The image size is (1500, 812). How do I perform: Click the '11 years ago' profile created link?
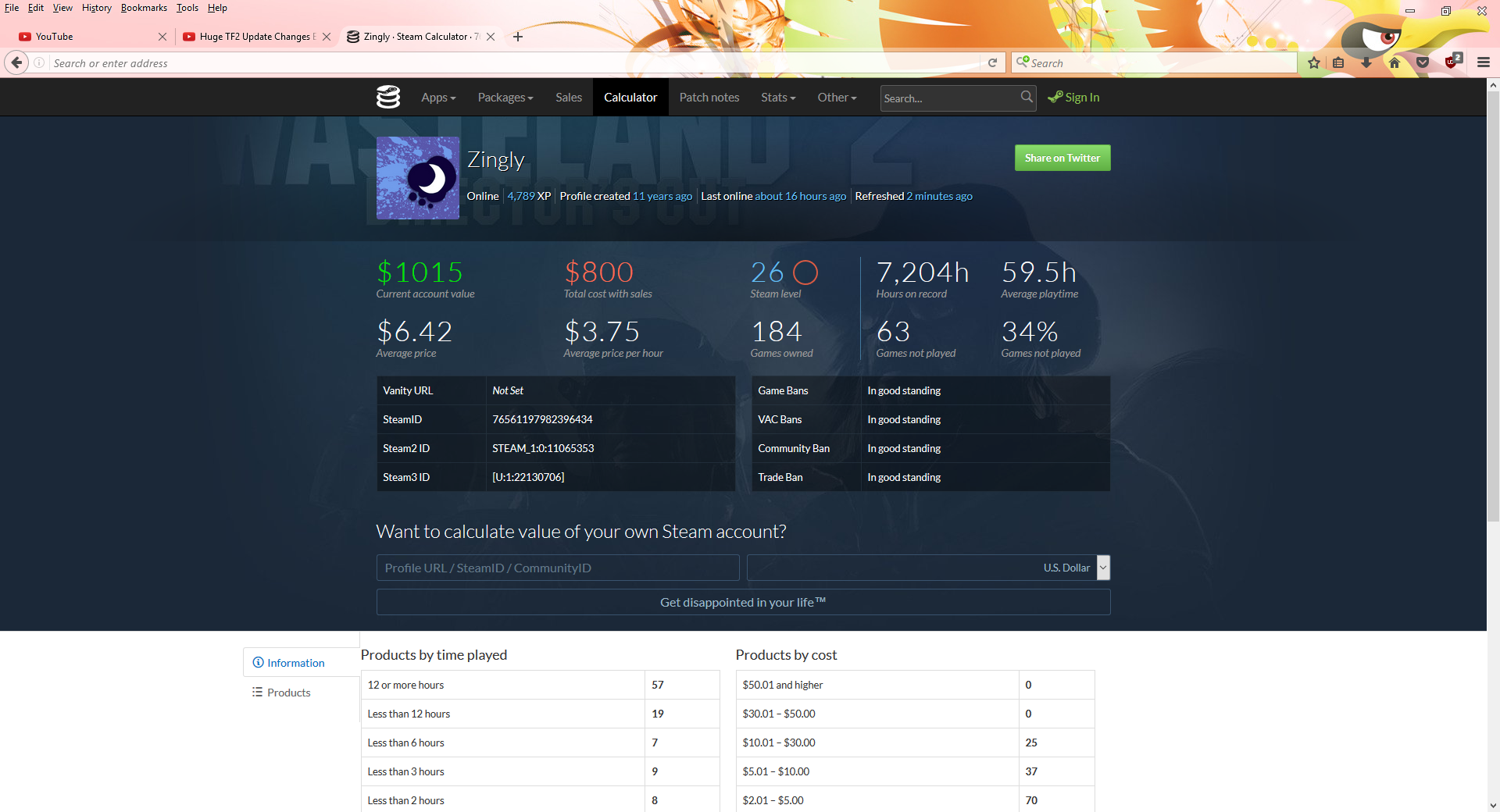pos(662,196)
